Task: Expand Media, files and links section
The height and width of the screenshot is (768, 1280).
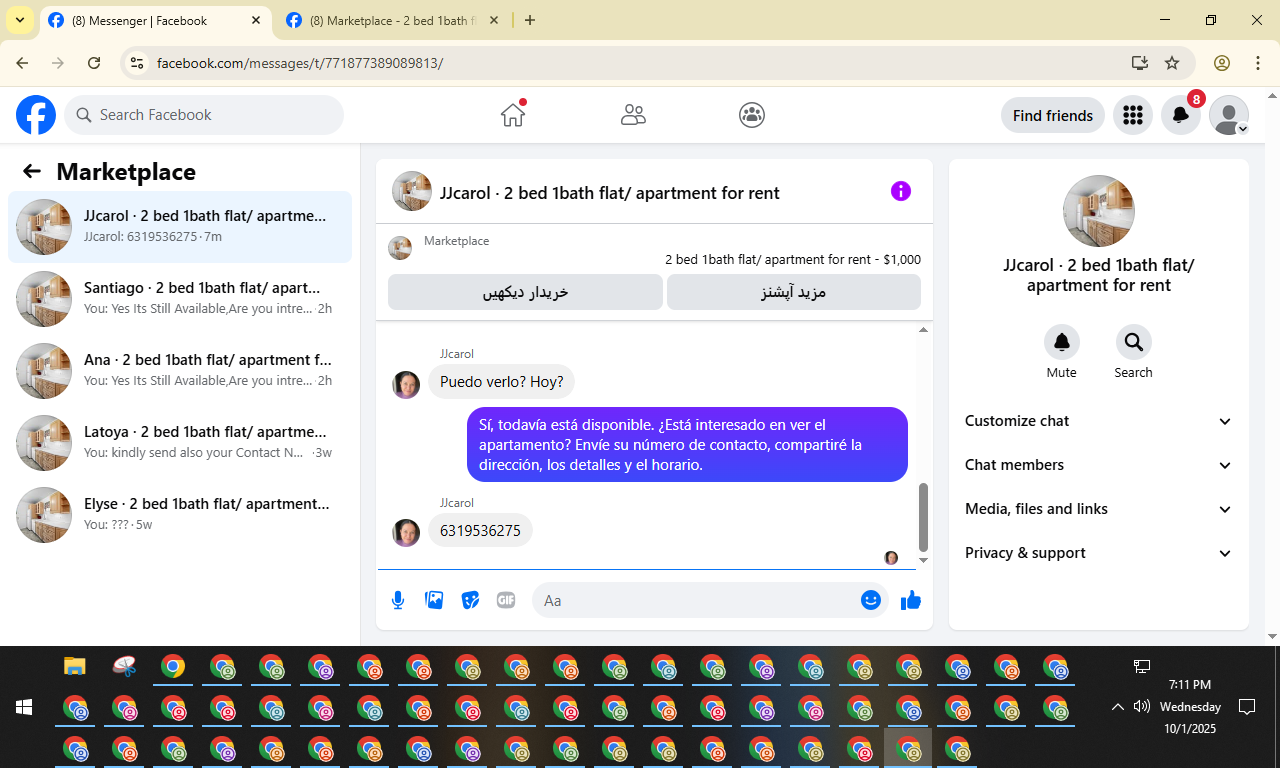Action: [x=1099, y=509]
